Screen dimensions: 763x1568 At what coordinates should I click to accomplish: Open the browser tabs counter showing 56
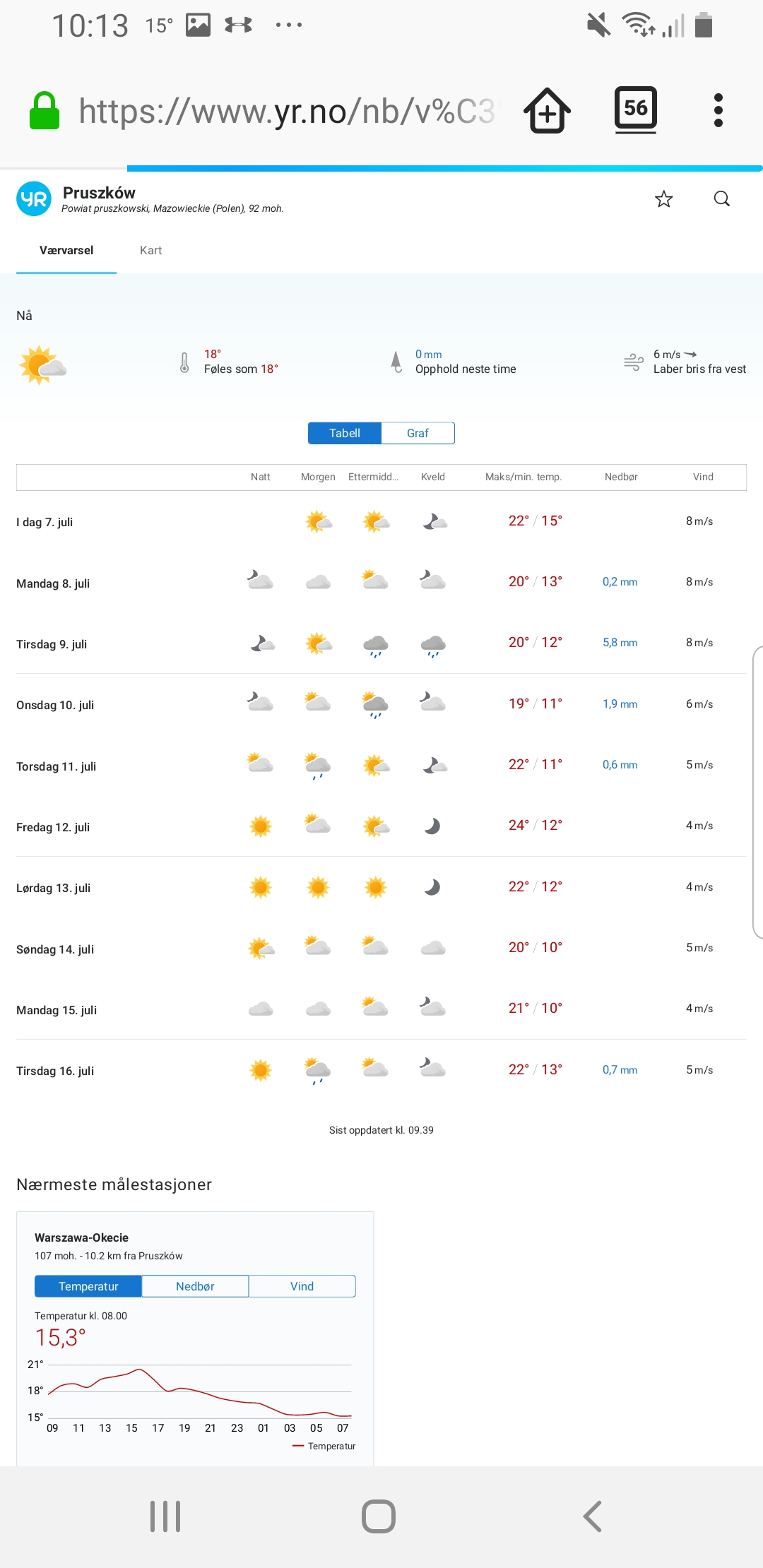point(635,109)
